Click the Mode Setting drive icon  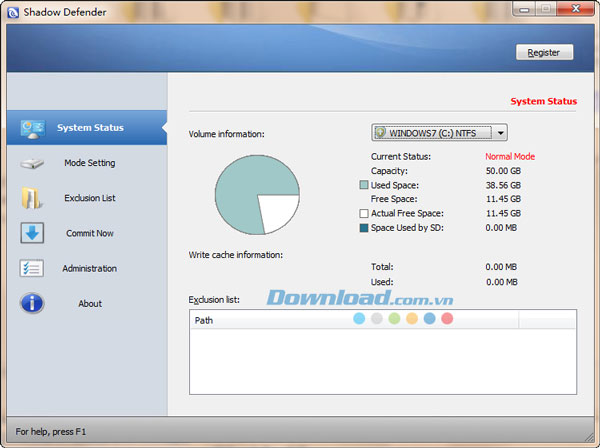pos(32,163)
